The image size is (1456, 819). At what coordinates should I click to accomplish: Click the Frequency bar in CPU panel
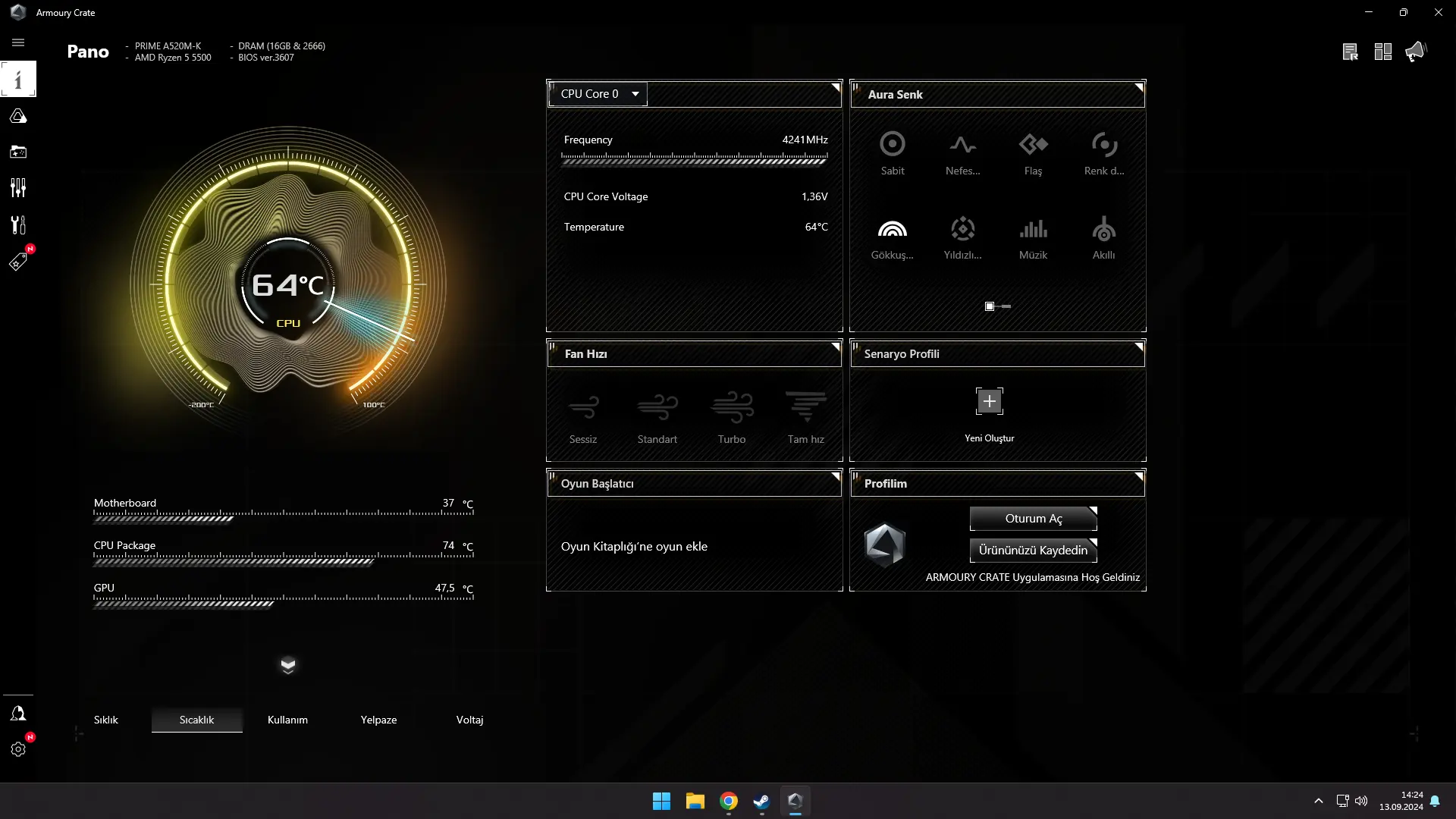[695, 159]
